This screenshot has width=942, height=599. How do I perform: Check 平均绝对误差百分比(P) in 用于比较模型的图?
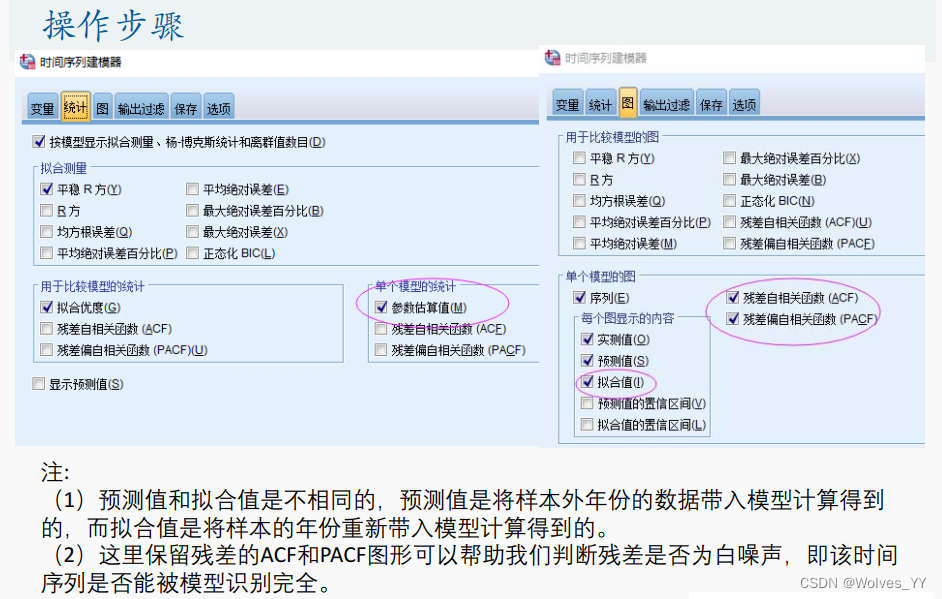pyautogui.click(x=579, y=222)
